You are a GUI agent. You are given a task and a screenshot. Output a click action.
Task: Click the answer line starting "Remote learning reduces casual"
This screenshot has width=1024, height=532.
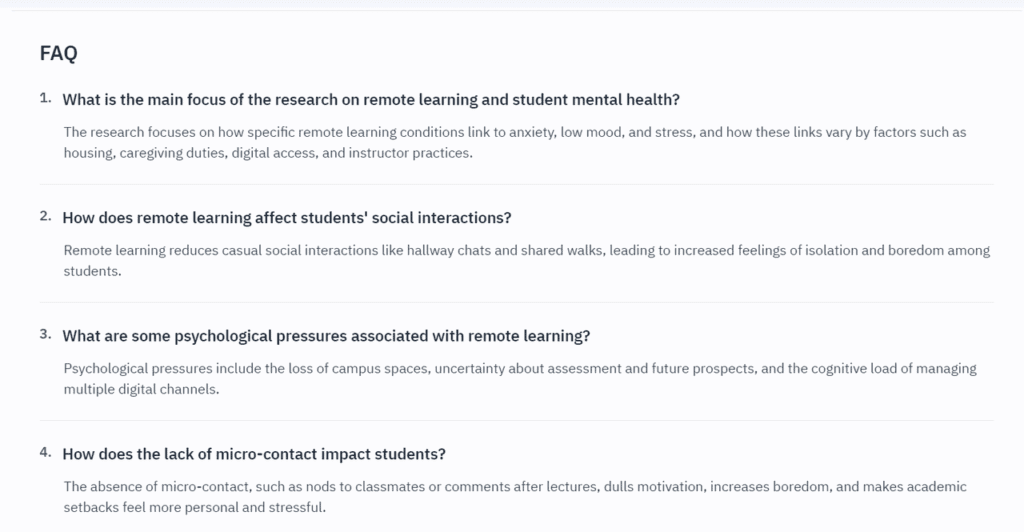(526, 250)
